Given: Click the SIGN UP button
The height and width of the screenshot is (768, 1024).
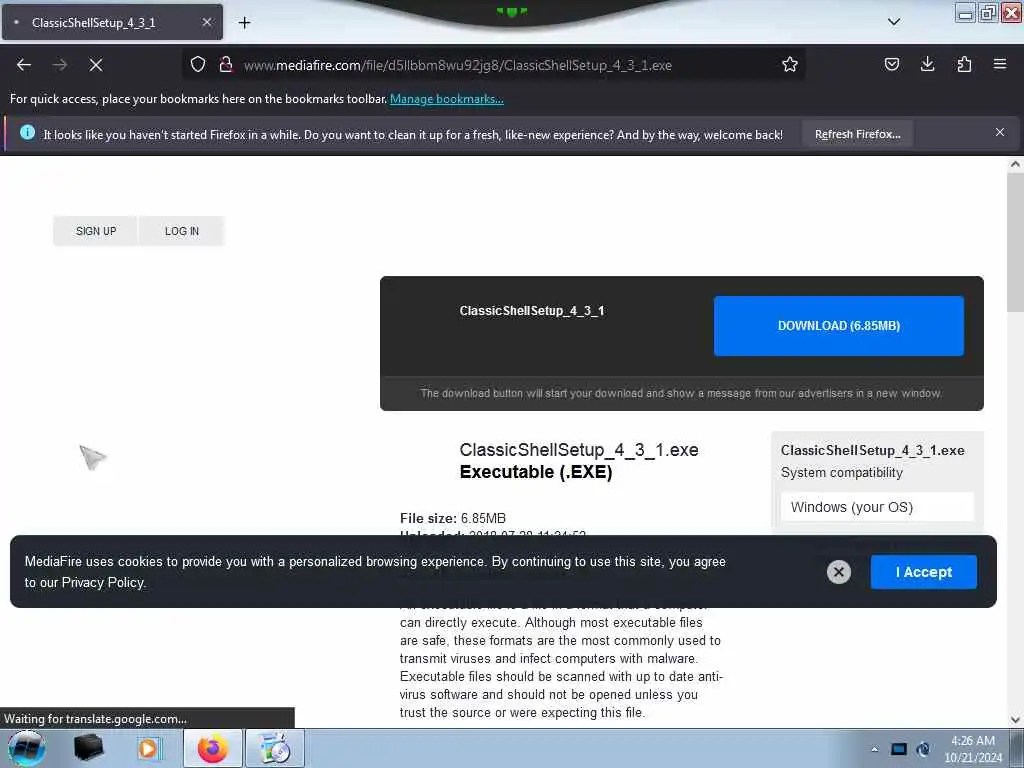Looking at the screenshot, I should point(96,231).
